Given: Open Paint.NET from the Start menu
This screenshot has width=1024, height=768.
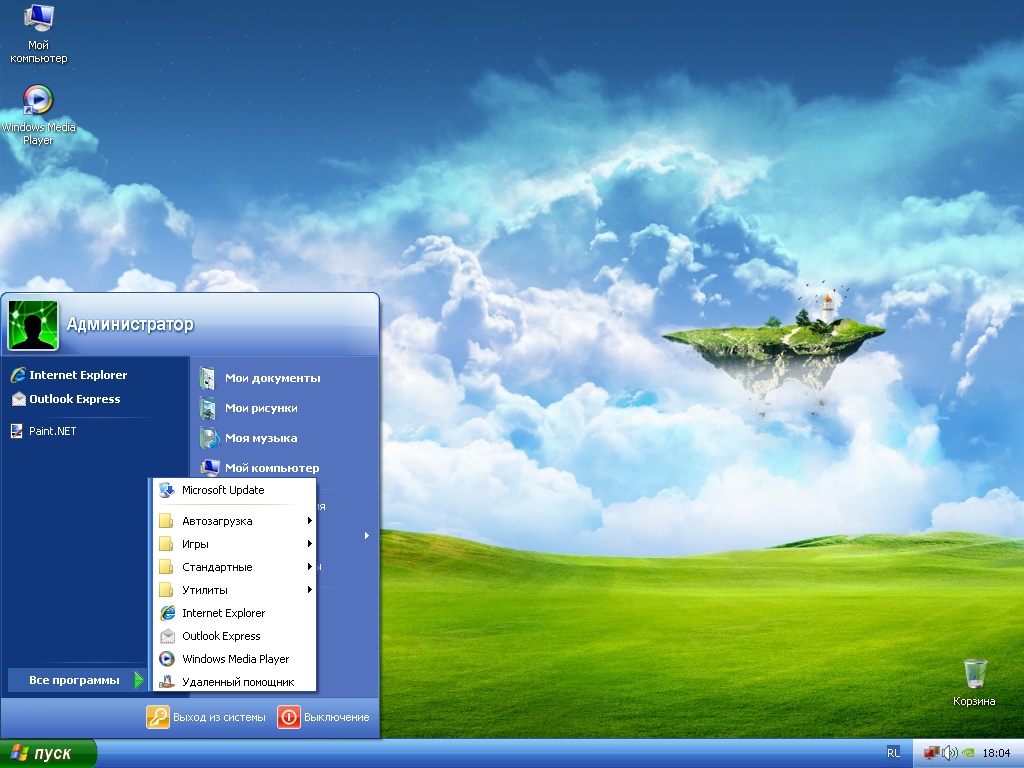Looking at the screenshot, I should (44, 431).
